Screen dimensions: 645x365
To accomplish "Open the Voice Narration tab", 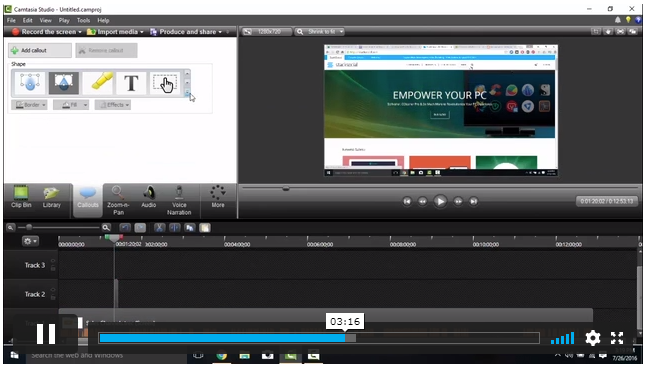I will [x=179, y=200].
